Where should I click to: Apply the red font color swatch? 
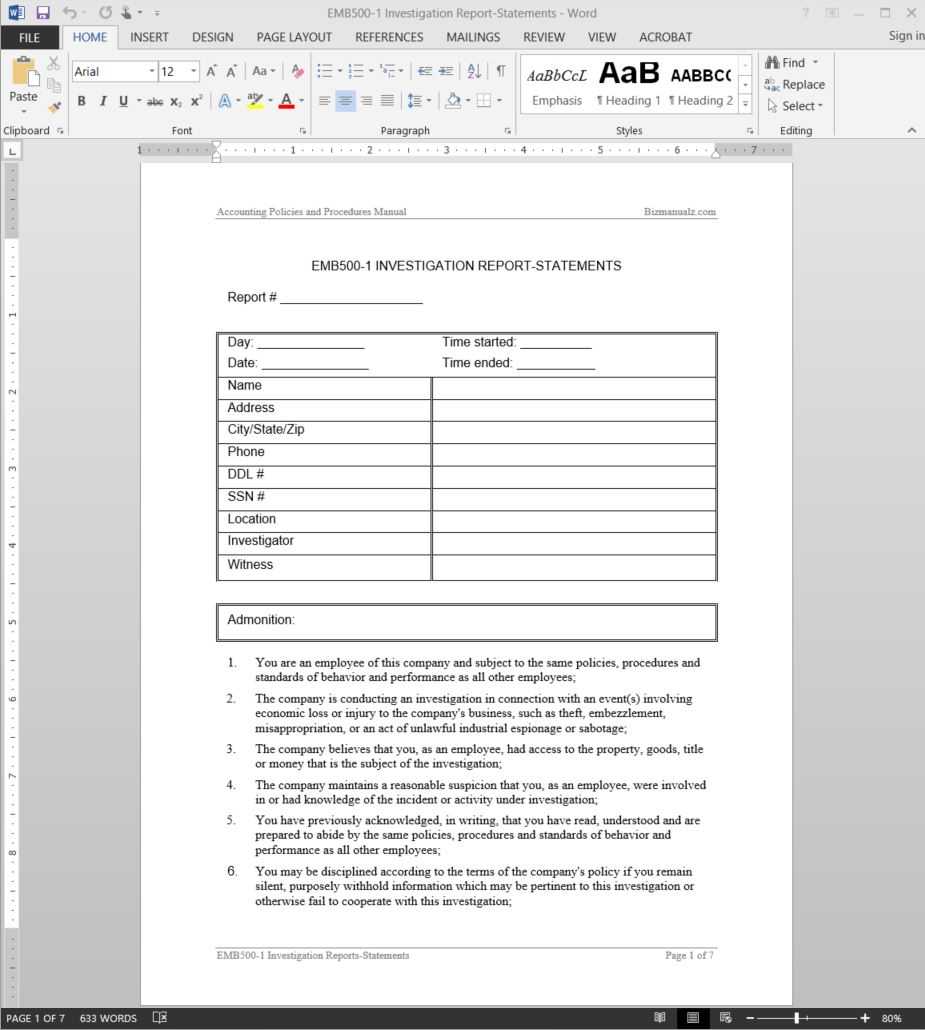(x=286, y=101)
